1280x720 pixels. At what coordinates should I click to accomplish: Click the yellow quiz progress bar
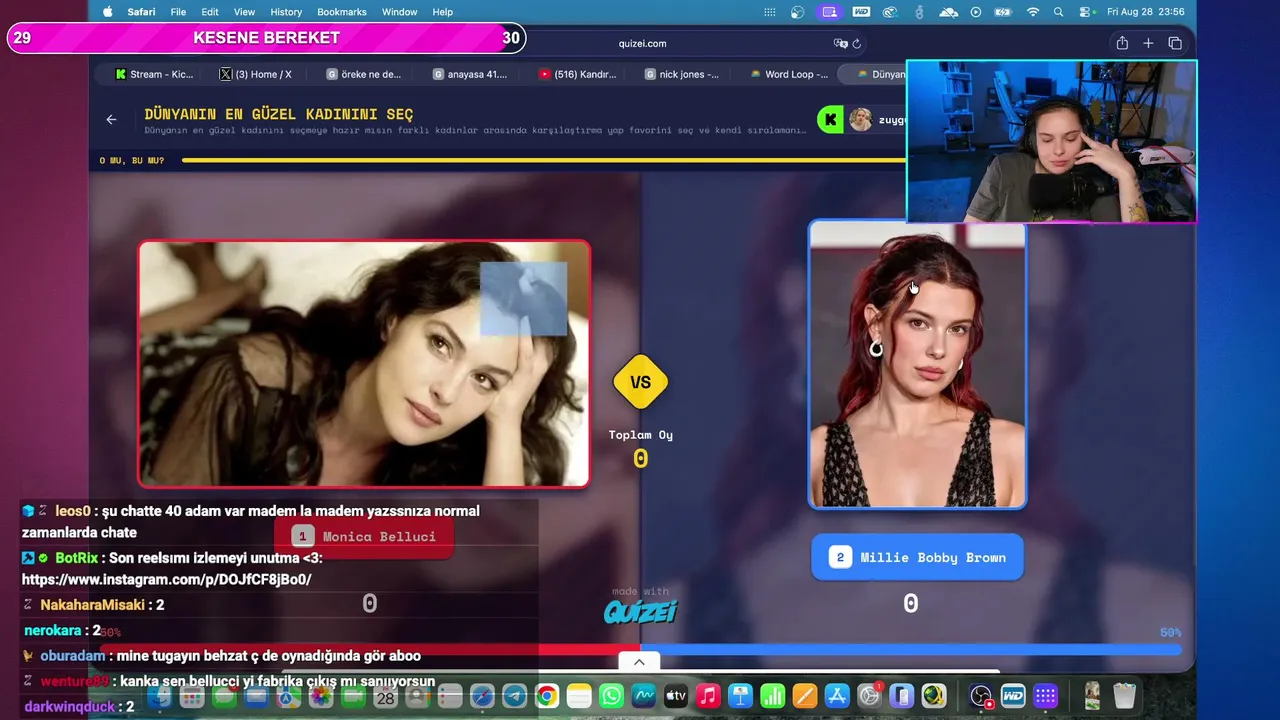(x=543, y=160)
